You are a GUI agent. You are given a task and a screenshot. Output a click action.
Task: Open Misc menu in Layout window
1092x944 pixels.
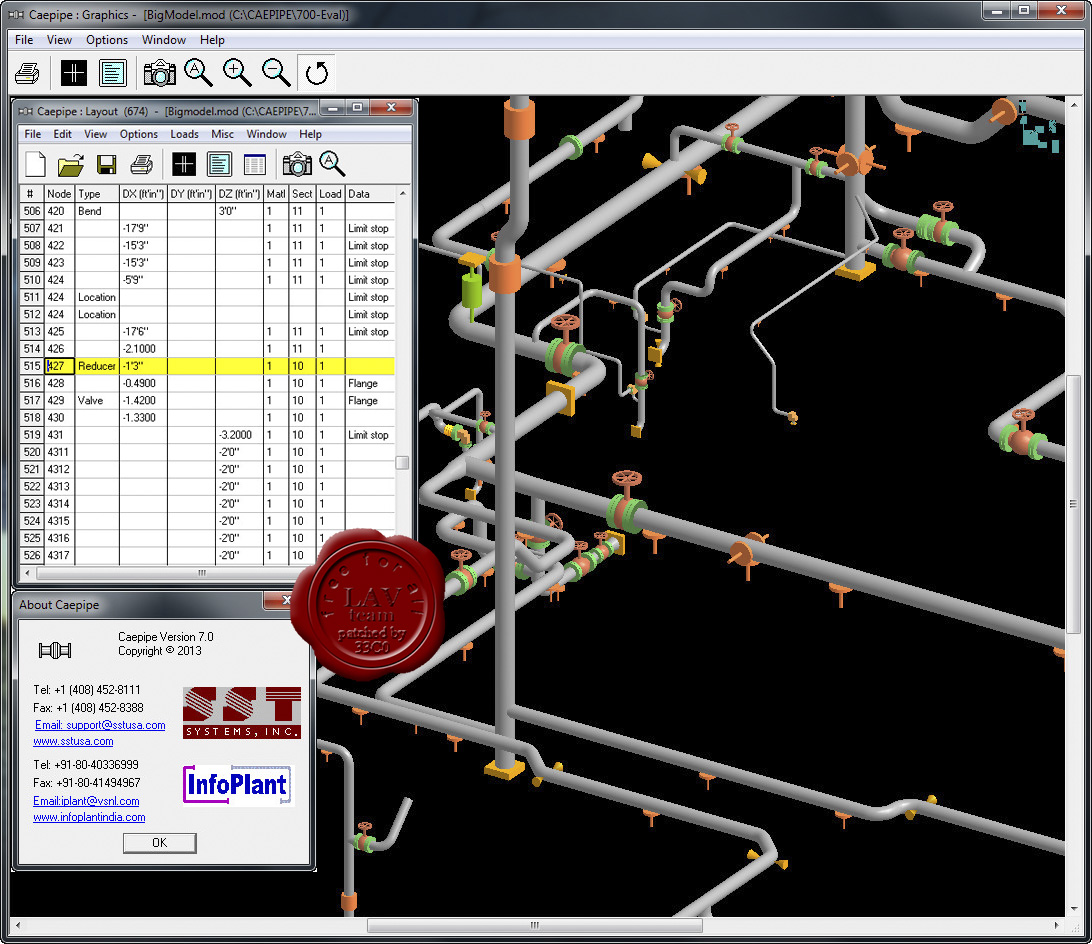pos(223,134)
